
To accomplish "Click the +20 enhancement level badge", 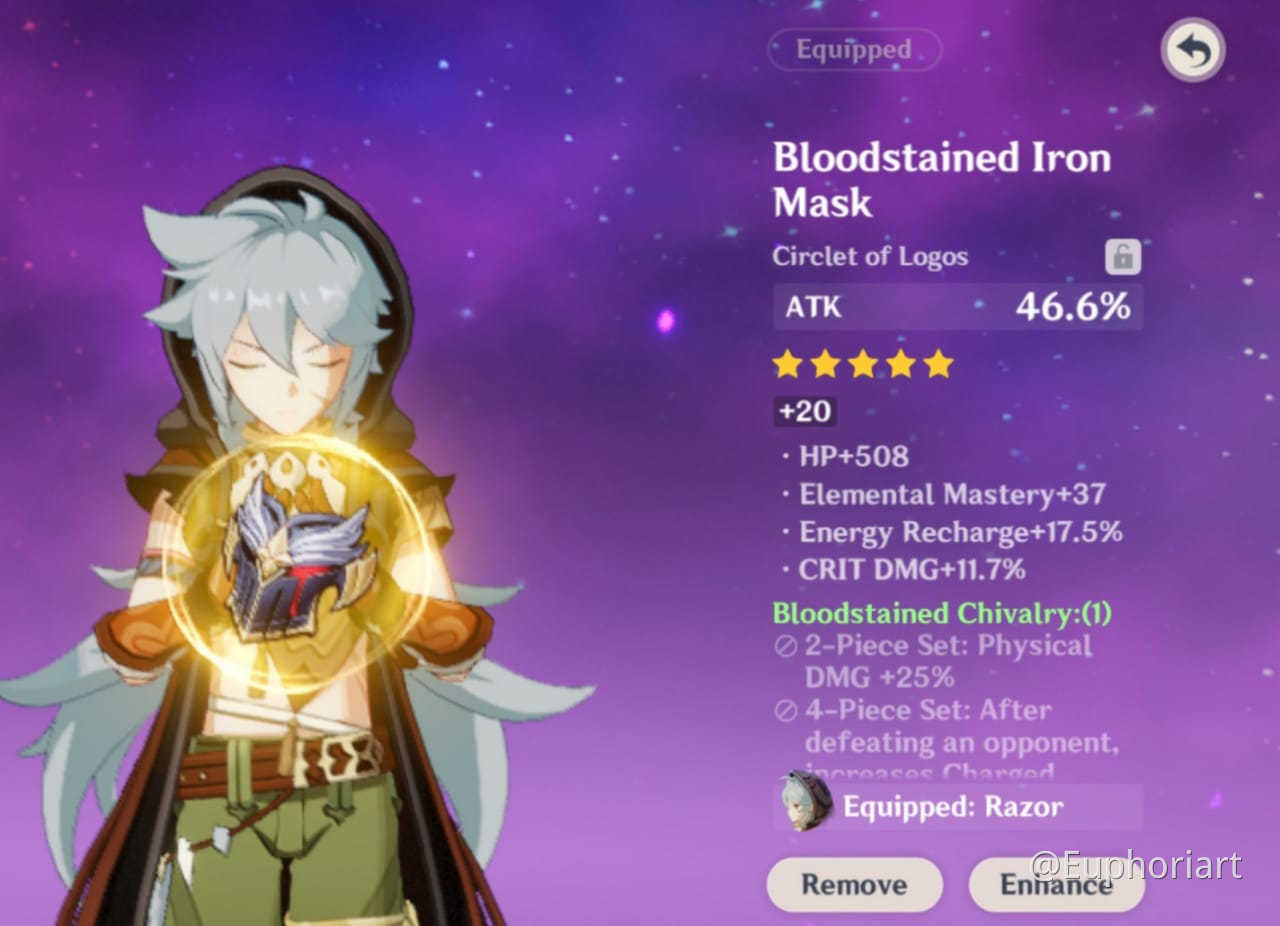I will click(804, 412).
